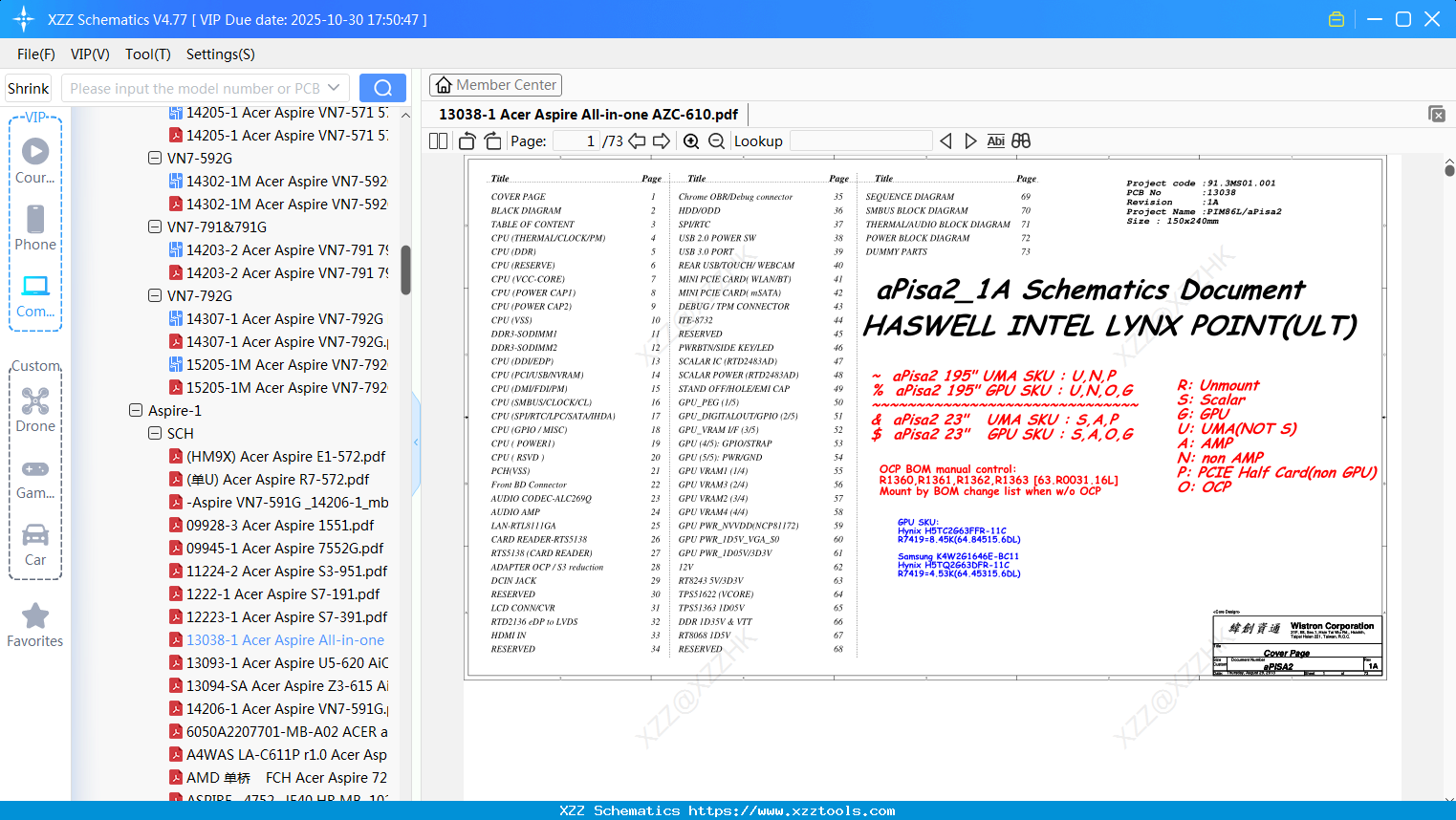The image size is (1456, 820).
Task: Open 14203-2 VN7-791 board file with blue icon
Action: click(x=278, y=249)
